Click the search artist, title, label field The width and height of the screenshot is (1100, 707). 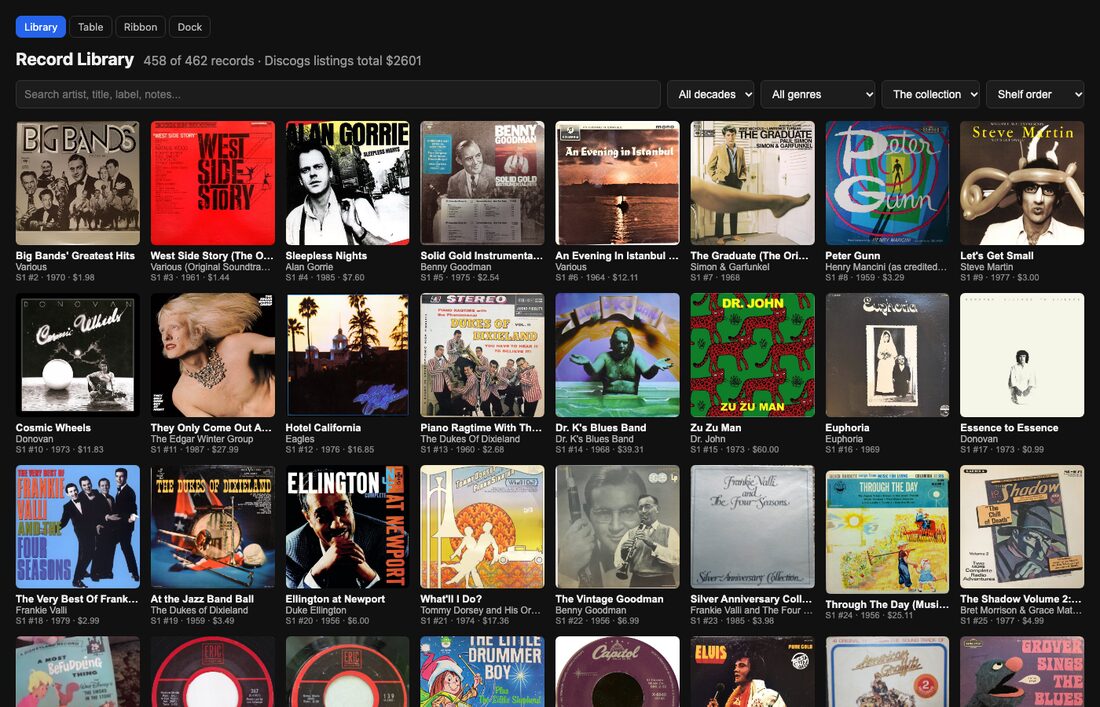(338, 94)
